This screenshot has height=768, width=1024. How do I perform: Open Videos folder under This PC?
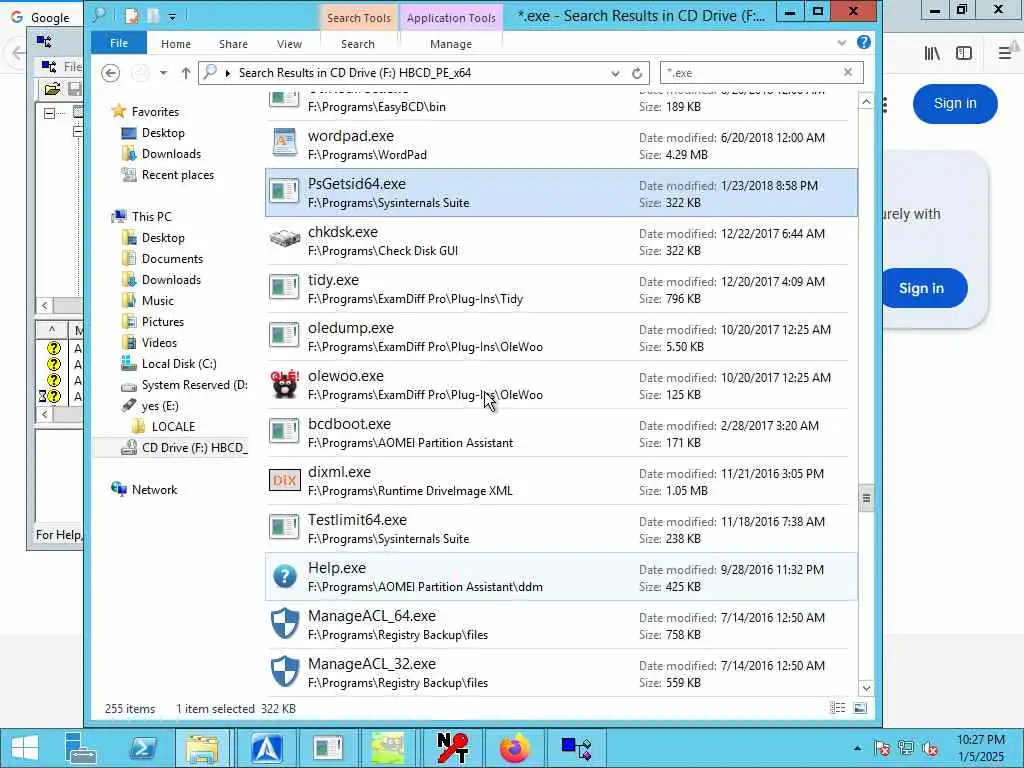click(x=159, y=342)
